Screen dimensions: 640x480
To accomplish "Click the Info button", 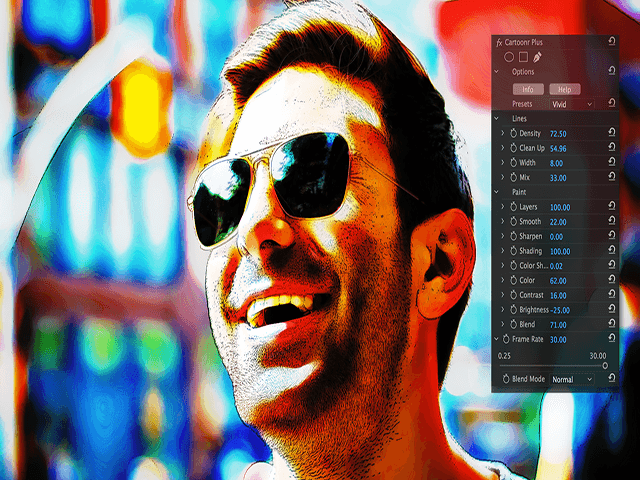I will [528, 89].
